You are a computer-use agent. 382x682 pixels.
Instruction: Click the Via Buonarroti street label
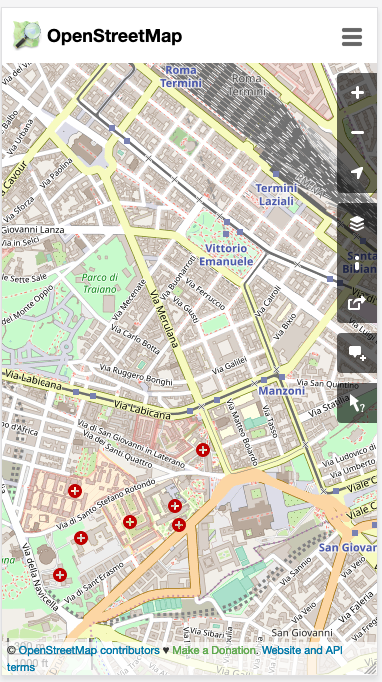pyautogui.click(x=178, y=277)
